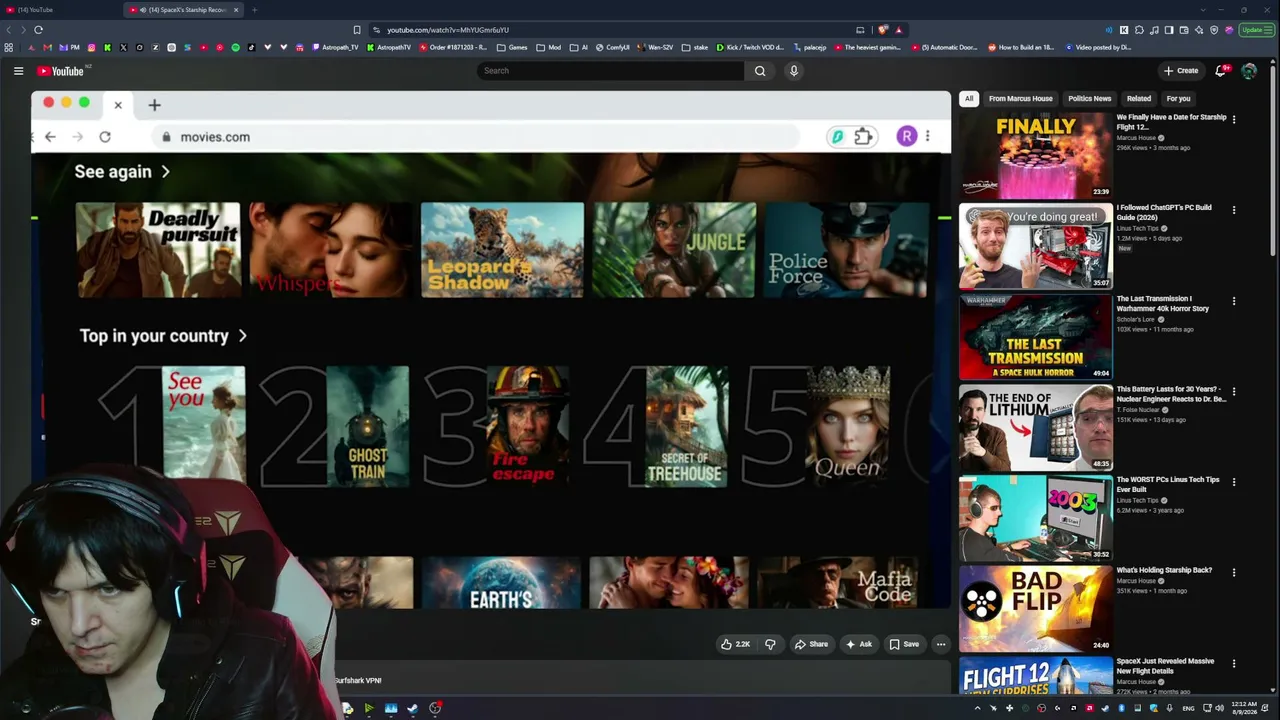
Task: Go to the YouTube home logo
Action: [61, 71]
